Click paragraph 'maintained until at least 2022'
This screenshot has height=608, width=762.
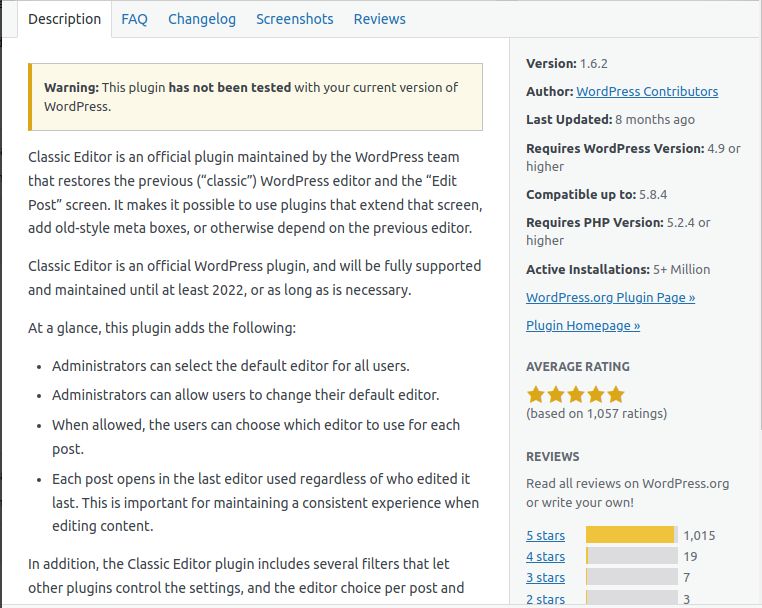pyautogui.click(x=255, y=278)
